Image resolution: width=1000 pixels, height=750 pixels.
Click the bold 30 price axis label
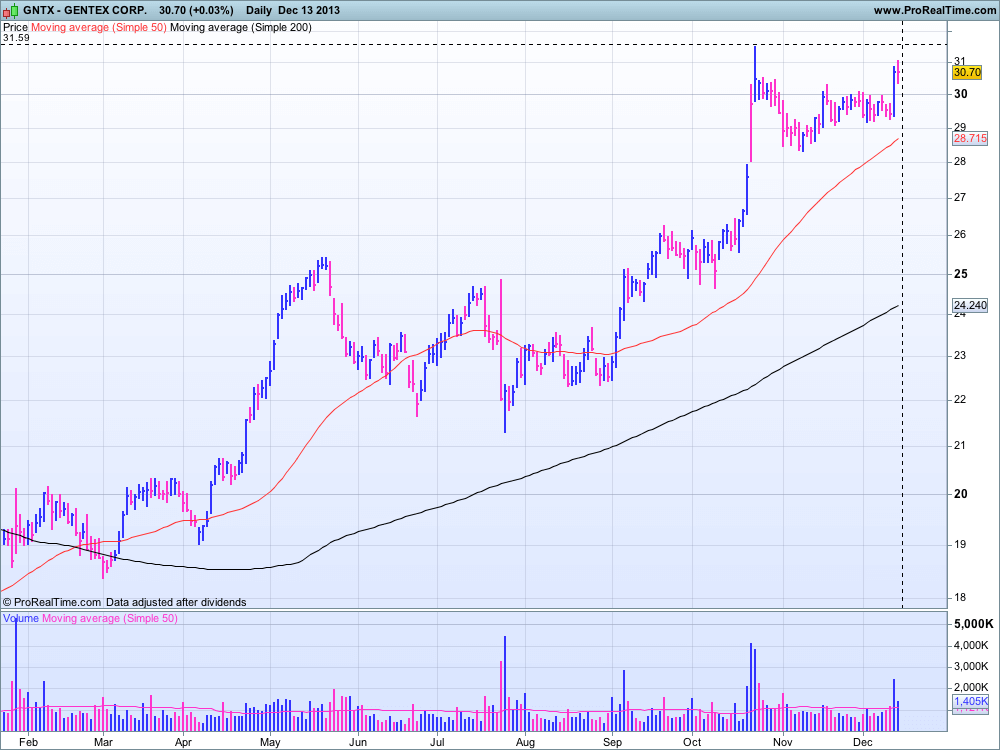(x=960, y=94)
